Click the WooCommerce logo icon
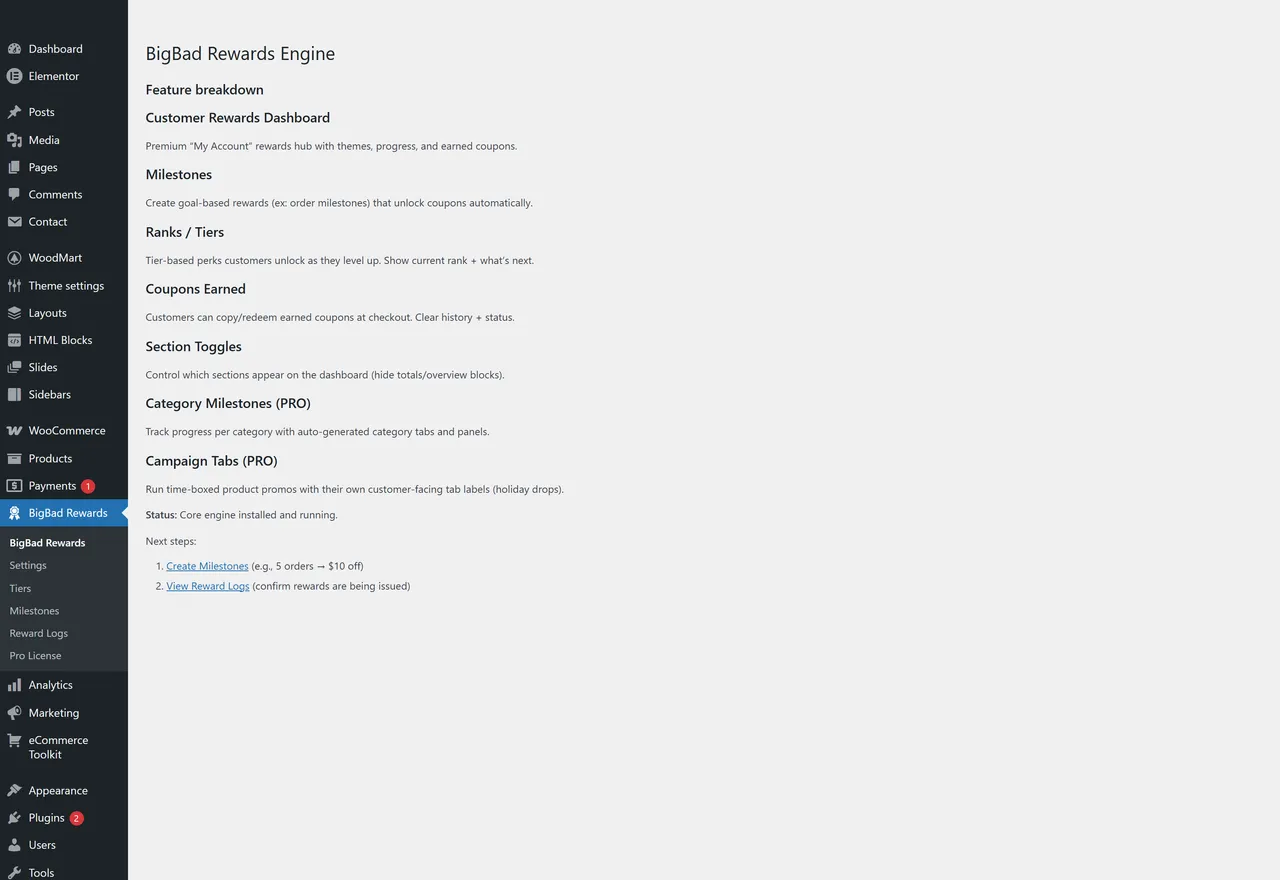This screenshot has height=880, width=1280. 14,431
